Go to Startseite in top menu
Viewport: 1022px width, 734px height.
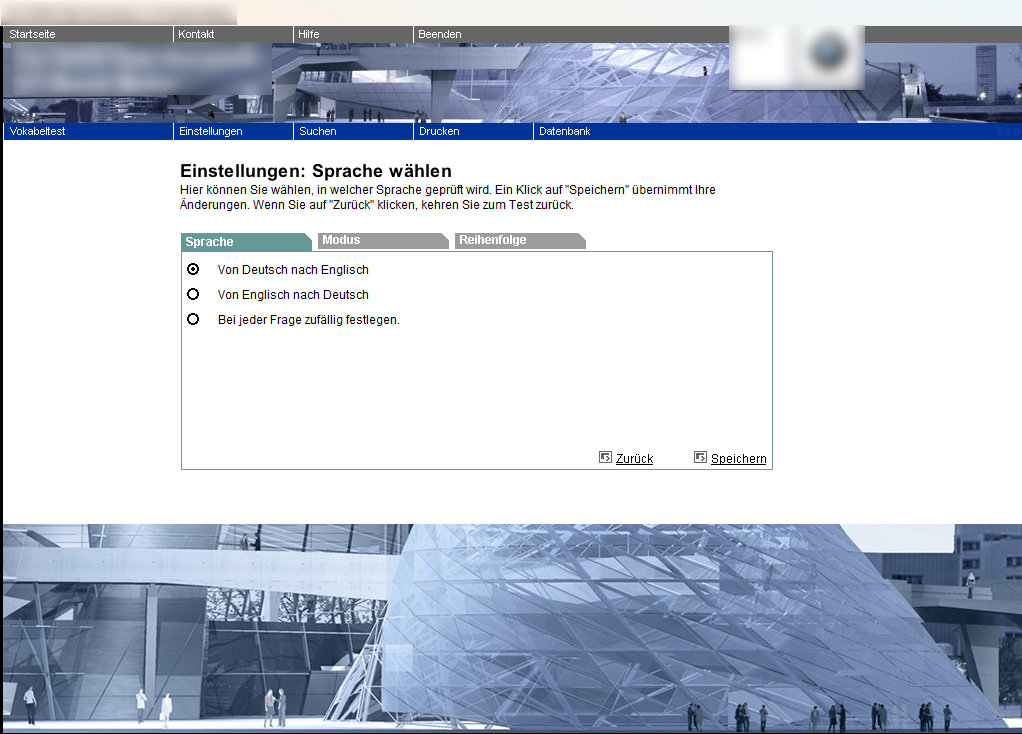(33, 34)
